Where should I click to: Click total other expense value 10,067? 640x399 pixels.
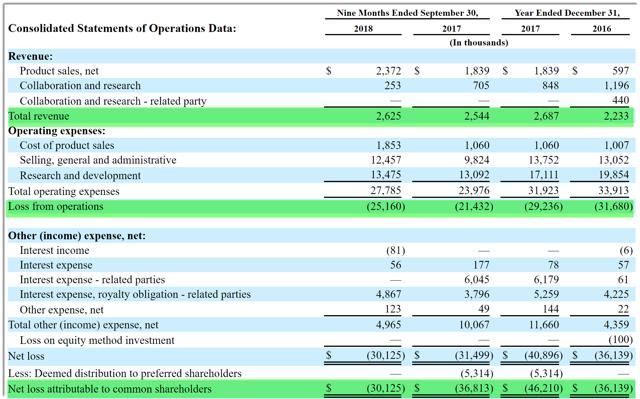474,325
